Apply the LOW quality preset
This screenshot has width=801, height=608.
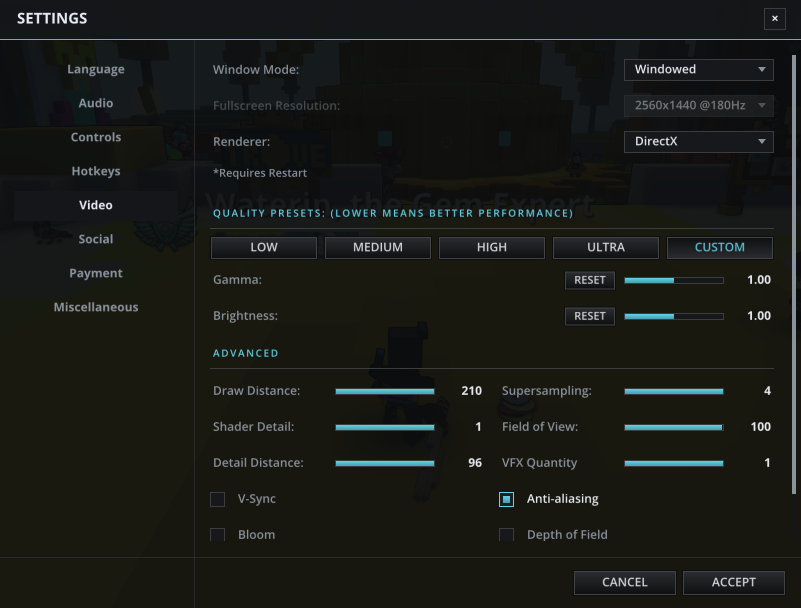(x=264, y=247)
